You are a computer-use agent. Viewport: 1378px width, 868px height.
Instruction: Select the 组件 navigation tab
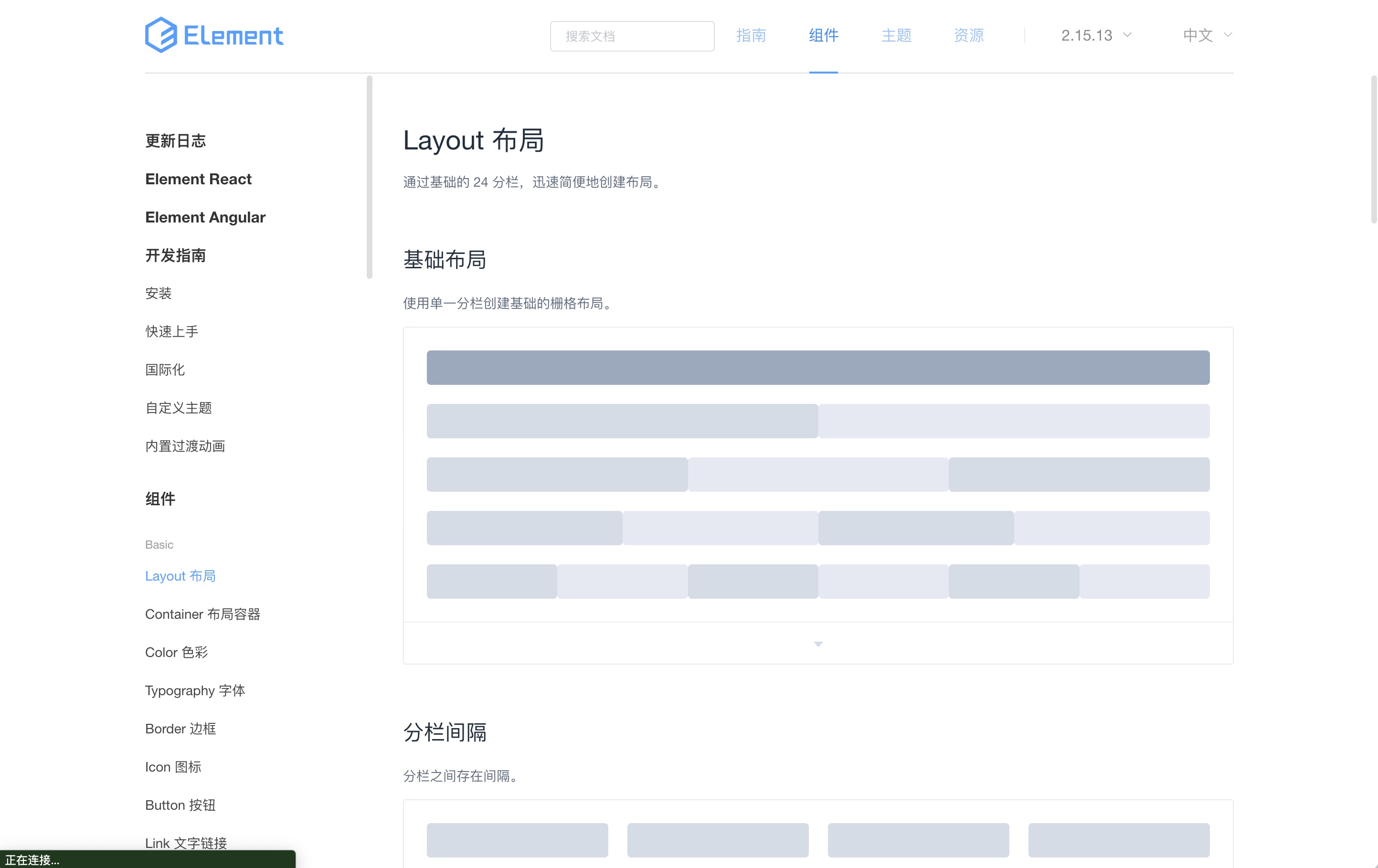824,35
